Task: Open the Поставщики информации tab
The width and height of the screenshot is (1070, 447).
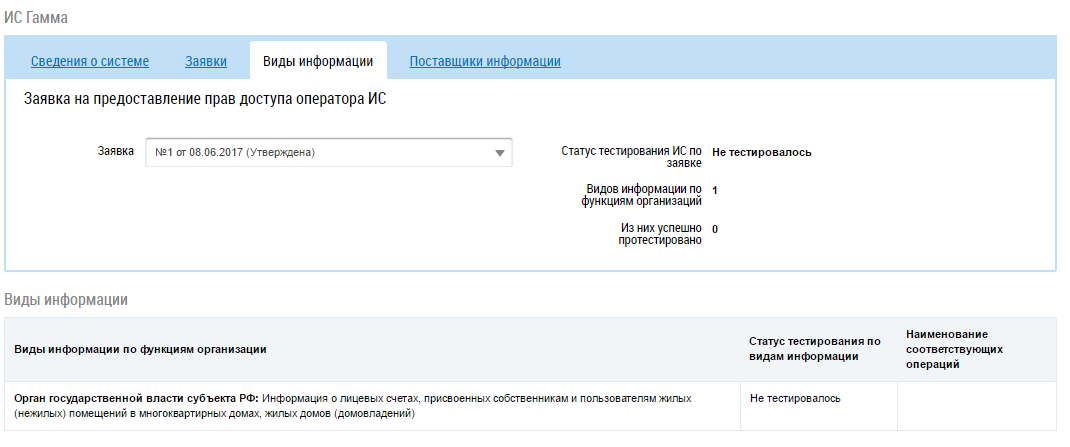Action: pos(485,61)
